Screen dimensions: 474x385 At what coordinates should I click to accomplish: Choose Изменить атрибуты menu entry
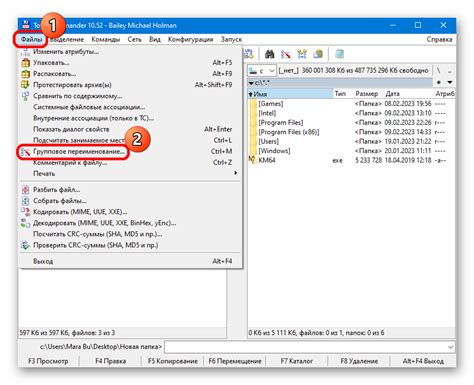pos(130,52)
